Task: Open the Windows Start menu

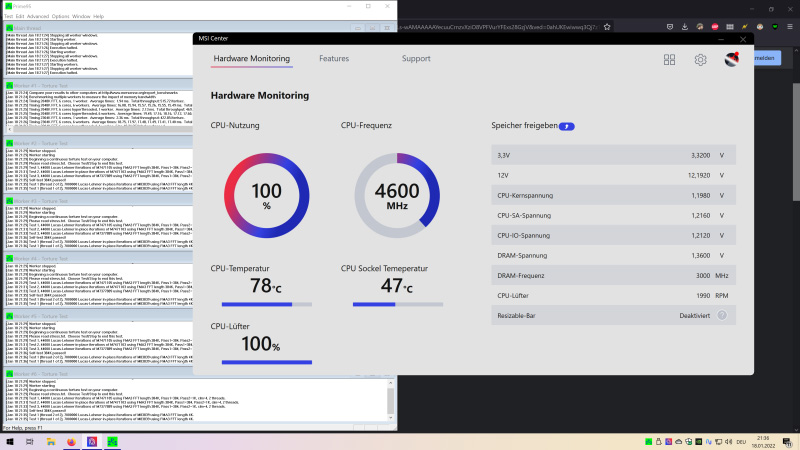Action: 10,442
